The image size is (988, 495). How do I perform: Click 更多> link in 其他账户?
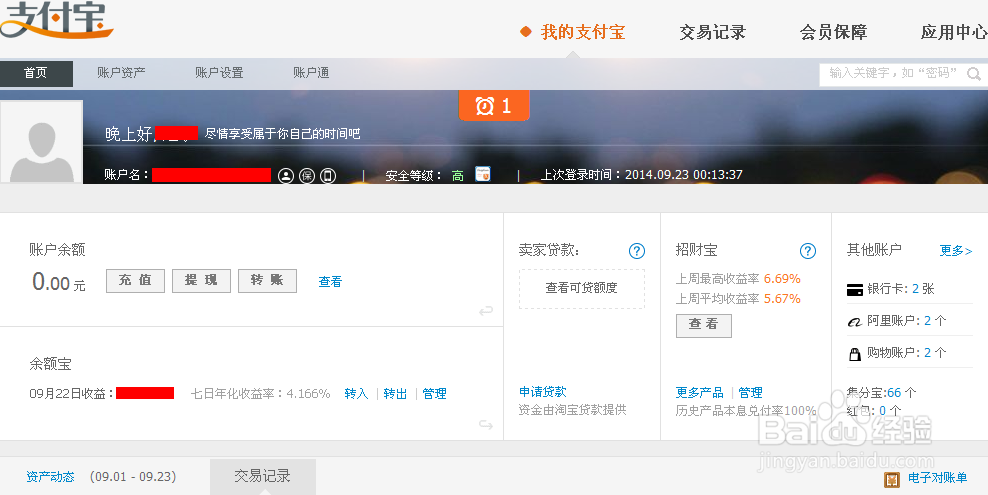956,251
